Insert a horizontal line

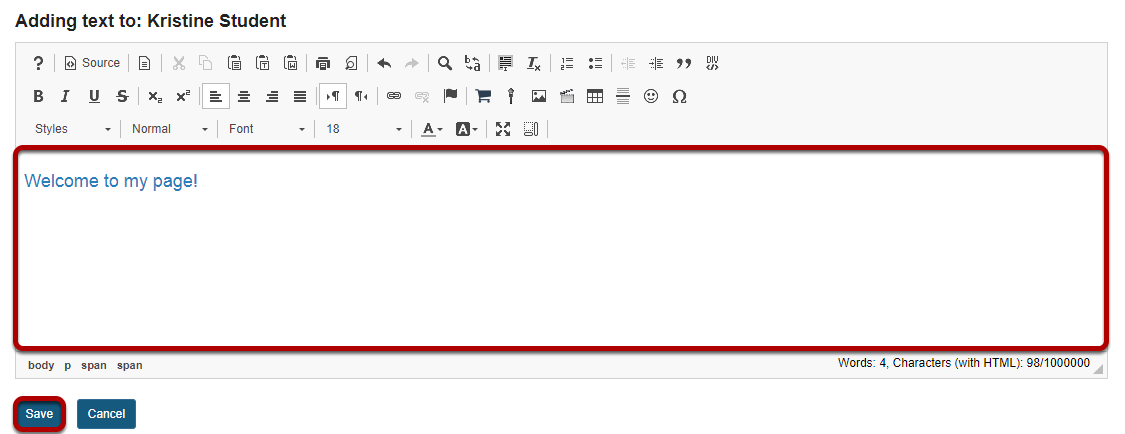click(x=623, y=96)
